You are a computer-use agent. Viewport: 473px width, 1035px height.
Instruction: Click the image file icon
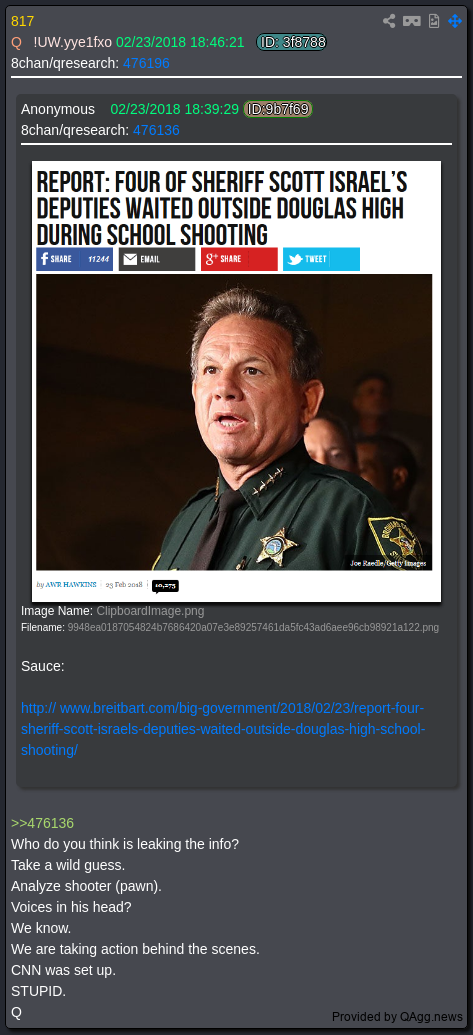(x=433, y=21)
